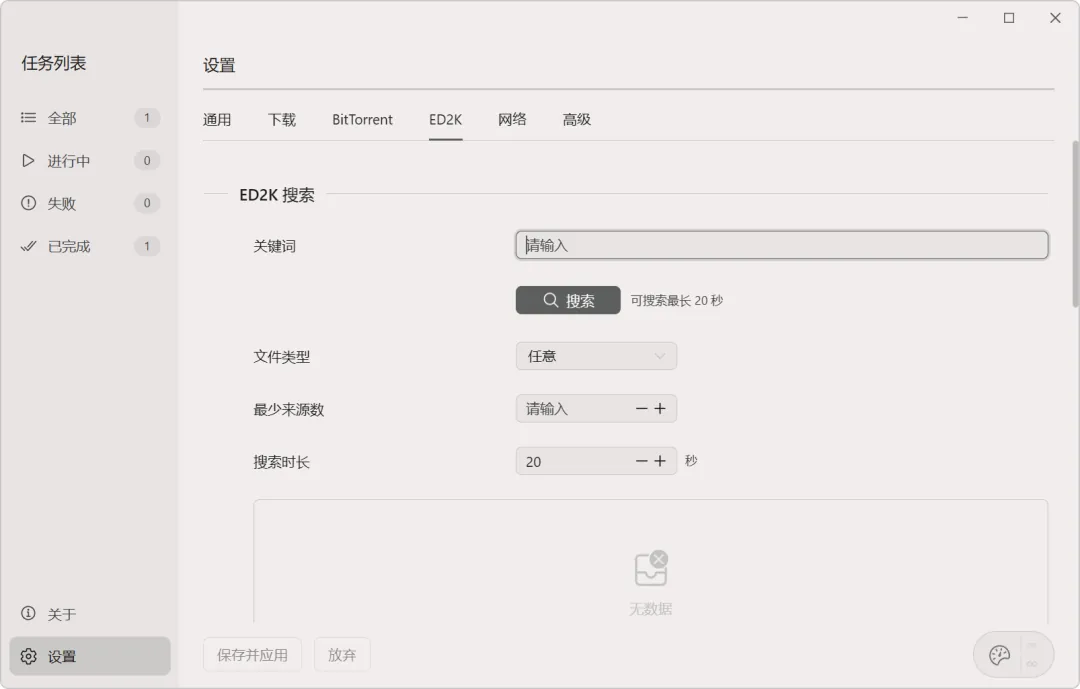
Task: Click the list icon beside 全部
Action: tap(28, 118)
